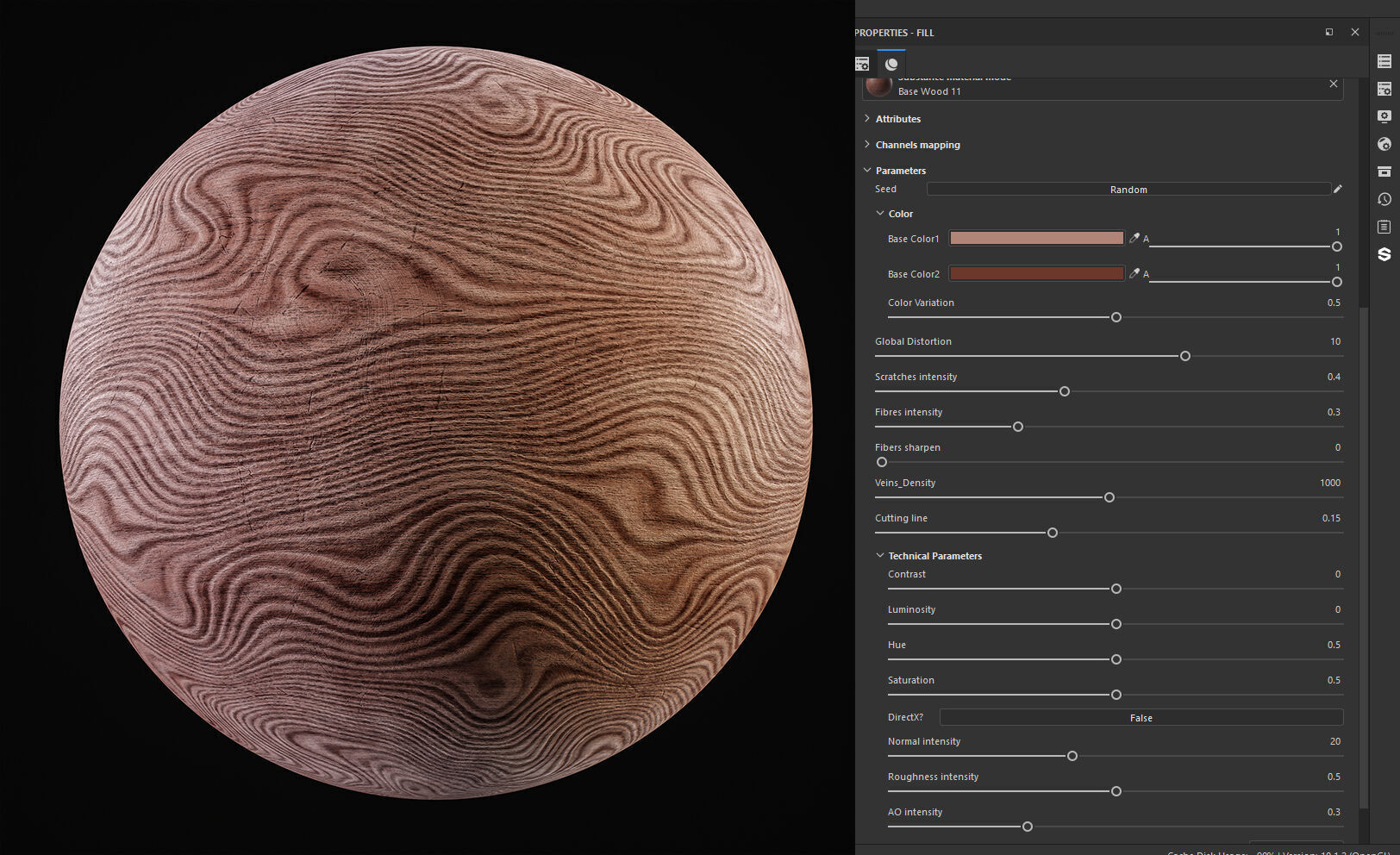Adjust the AO intensity slider

coord(1116,827)
